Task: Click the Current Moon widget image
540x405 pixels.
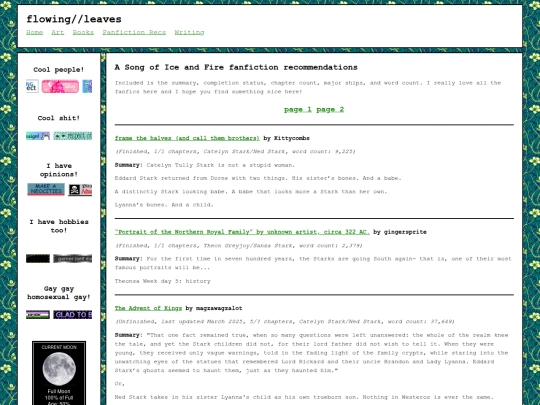Action: coord(59,373)
